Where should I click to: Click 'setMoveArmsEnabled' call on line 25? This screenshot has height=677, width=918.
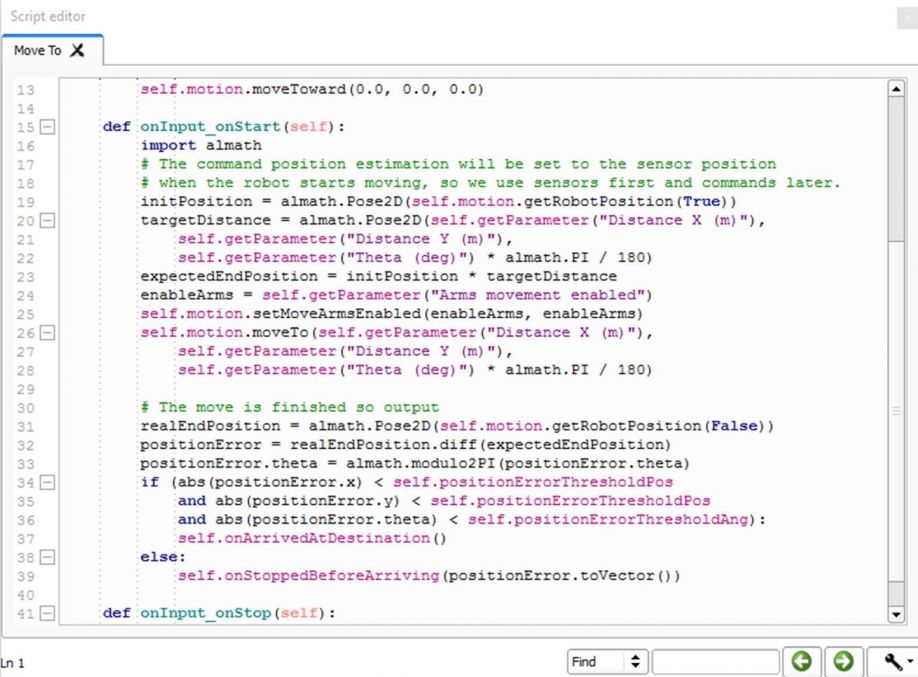coord(391,314)
